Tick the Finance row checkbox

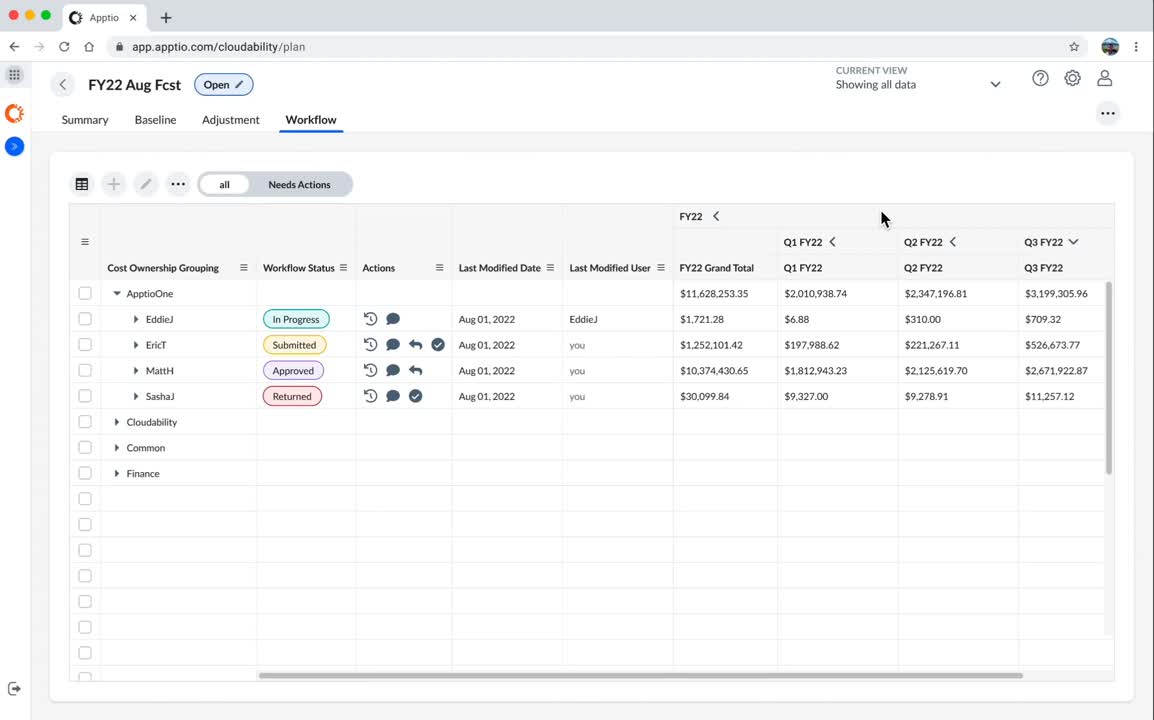85,473
